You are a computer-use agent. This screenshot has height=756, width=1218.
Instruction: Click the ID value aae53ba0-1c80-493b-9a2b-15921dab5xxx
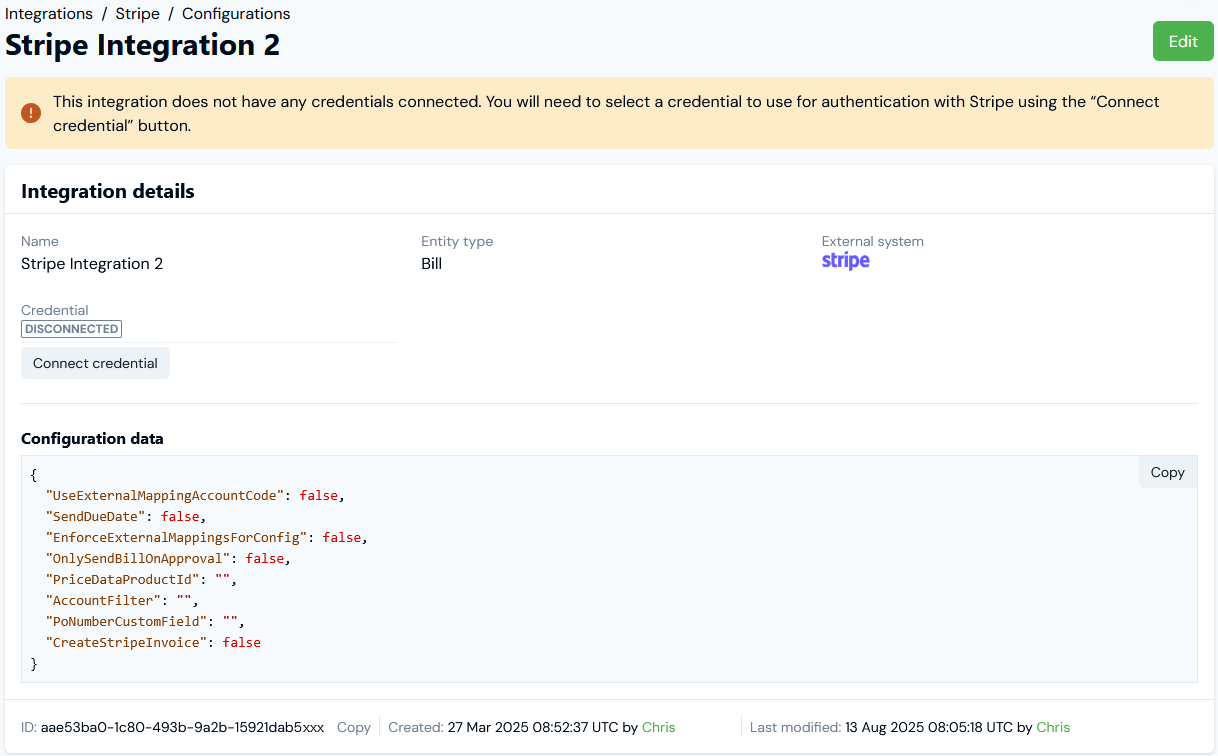(x=182, y=727)
